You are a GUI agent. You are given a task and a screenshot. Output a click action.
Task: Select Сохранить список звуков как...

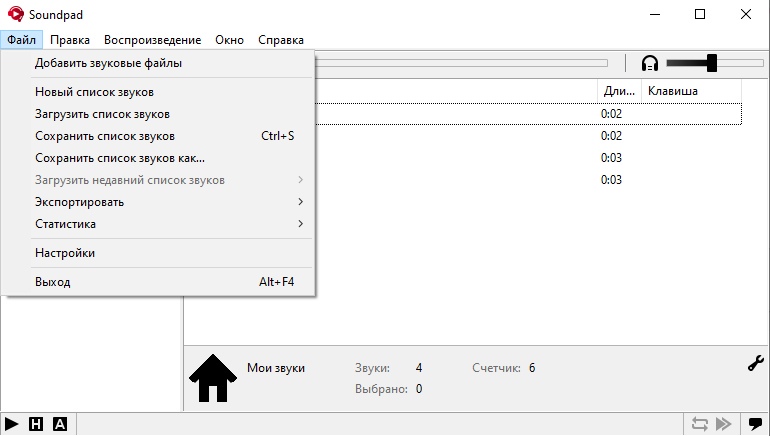coord(158,158)
